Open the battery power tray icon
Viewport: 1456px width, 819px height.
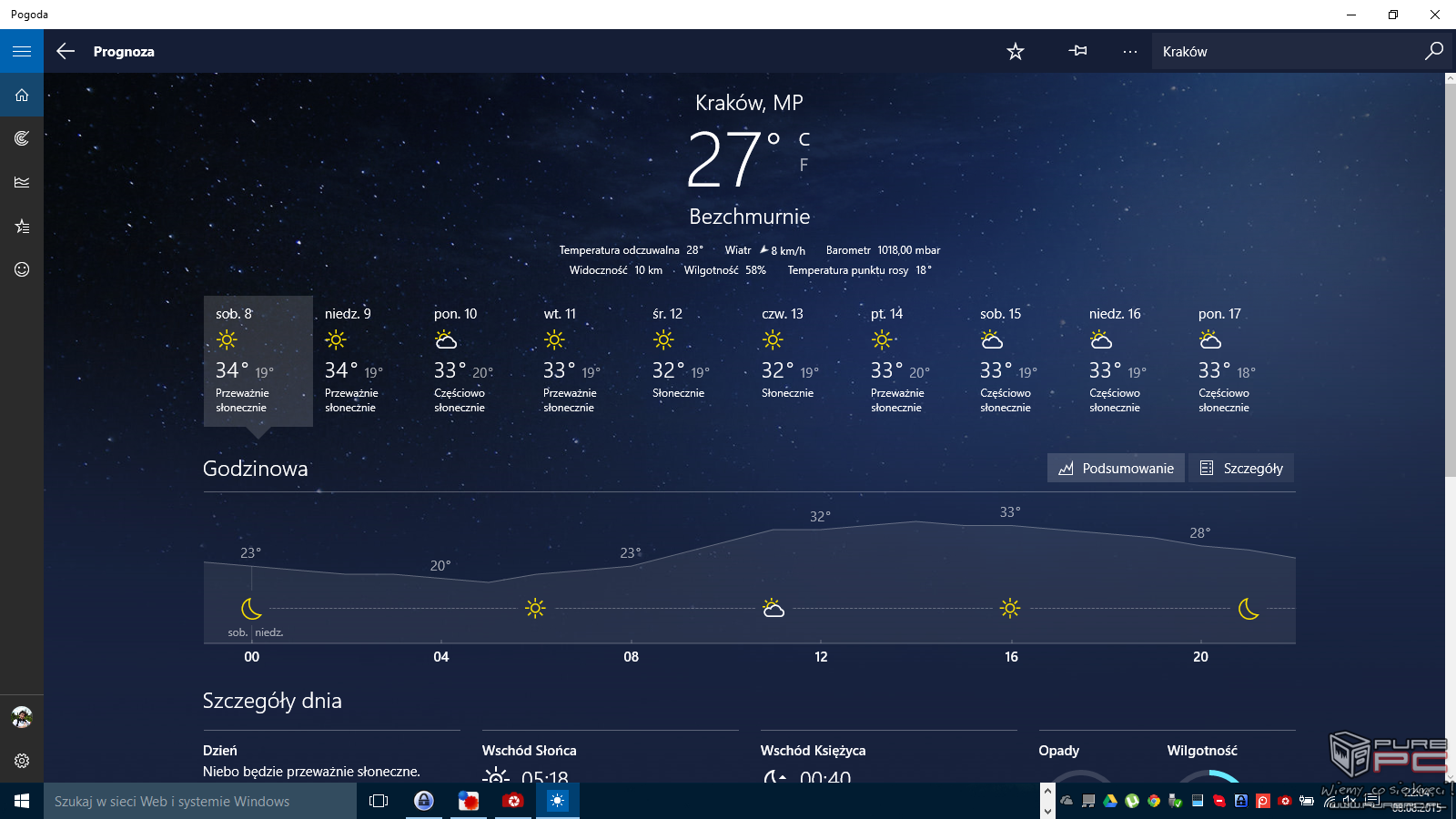point(1307,801)
